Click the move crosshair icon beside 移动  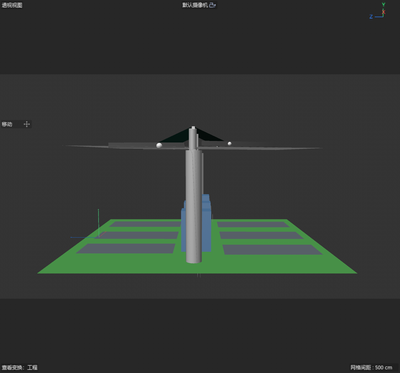[x=27, y=124]
